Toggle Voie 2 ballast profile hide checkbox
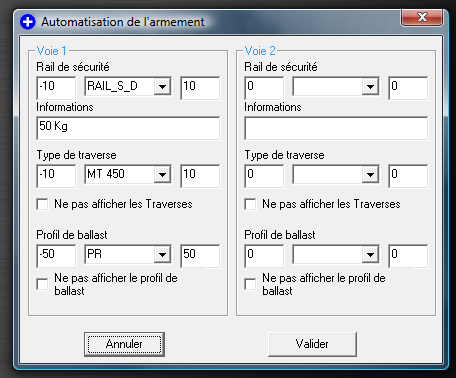Screen dimensions: 456x378 [x=250, y=284]
